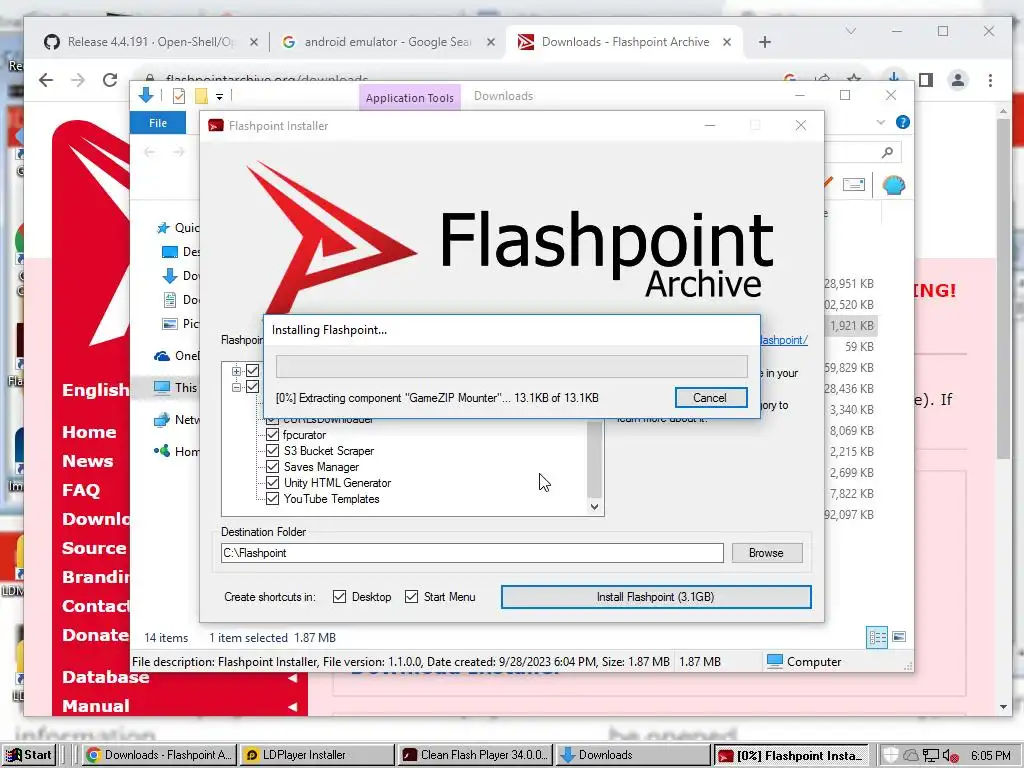Select Homegroup icon in explorer sidebar
Image resolution: width=1024 pixels, height=768 pixels.
(x=161, y=451)
